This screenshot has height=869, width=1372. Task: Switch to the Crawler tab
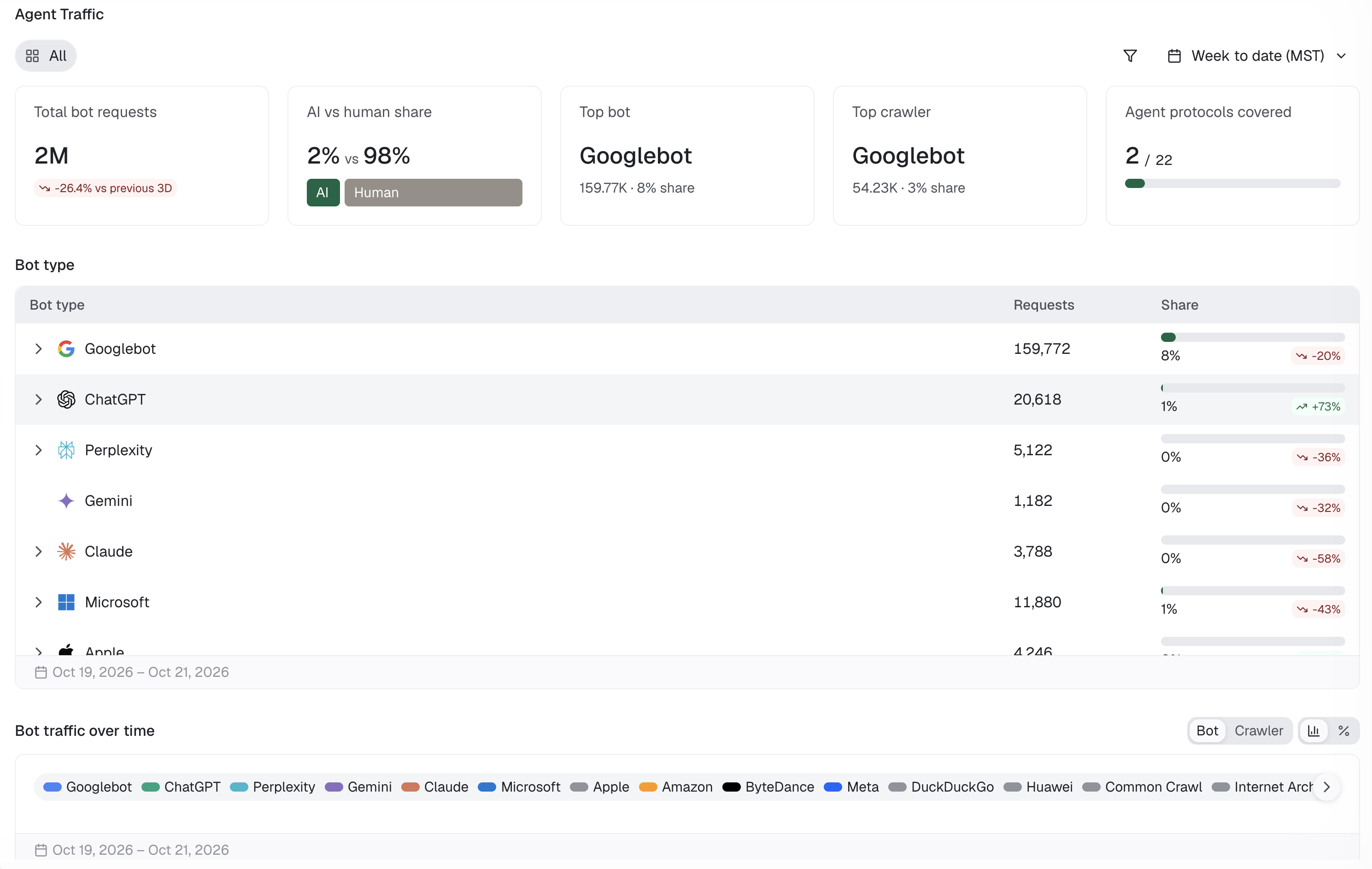1259,730
